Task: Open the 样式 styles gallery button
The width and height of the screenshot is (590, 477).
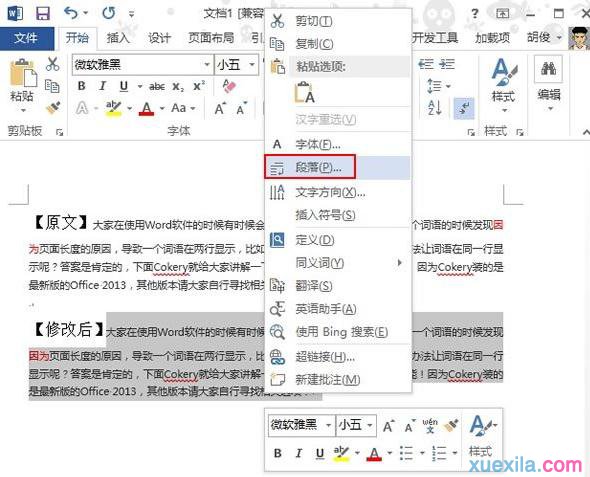Action: [504, 86]
